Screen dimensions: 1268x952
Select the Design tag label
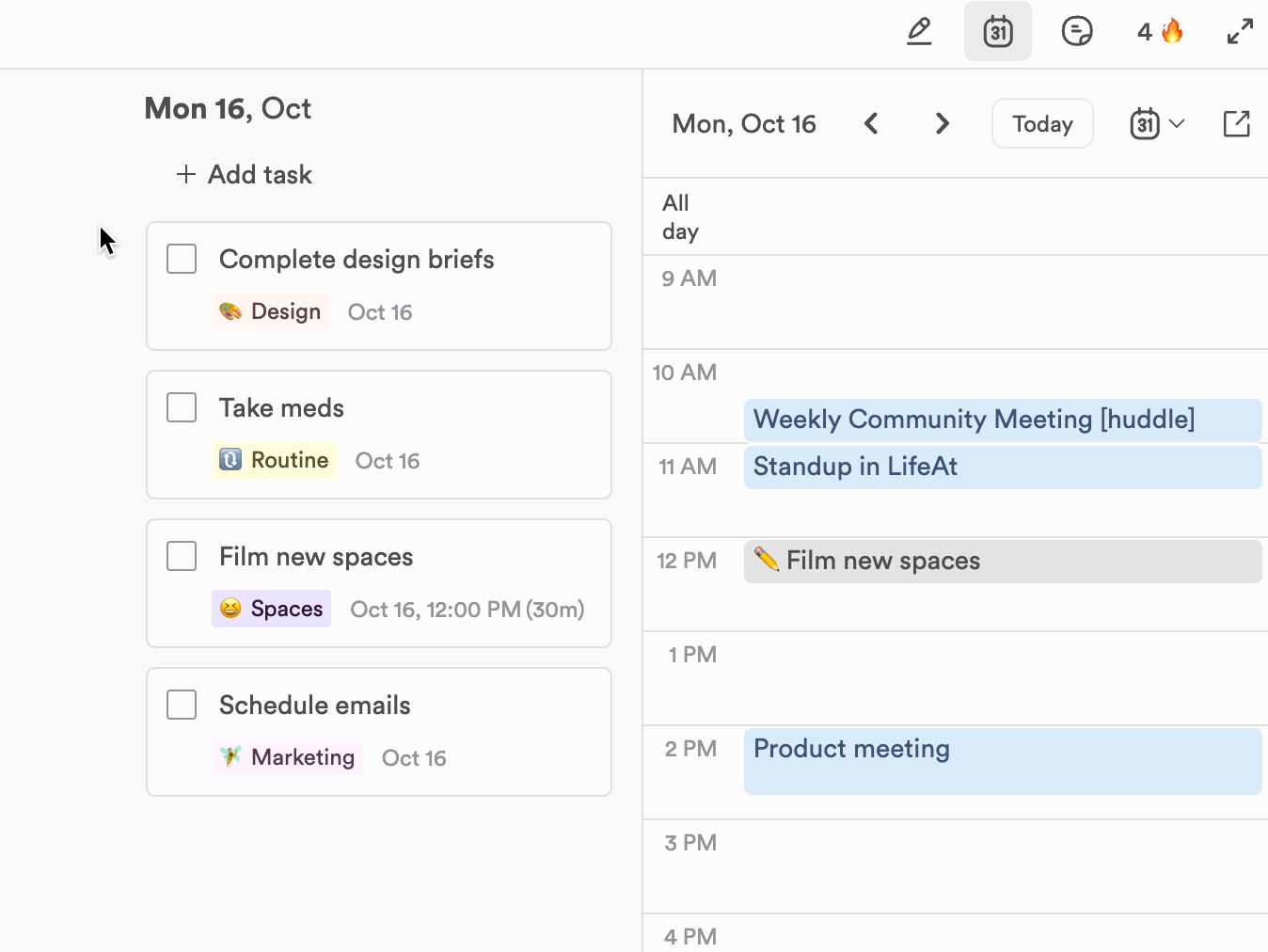pyautogui.click(x=270, y=311)
